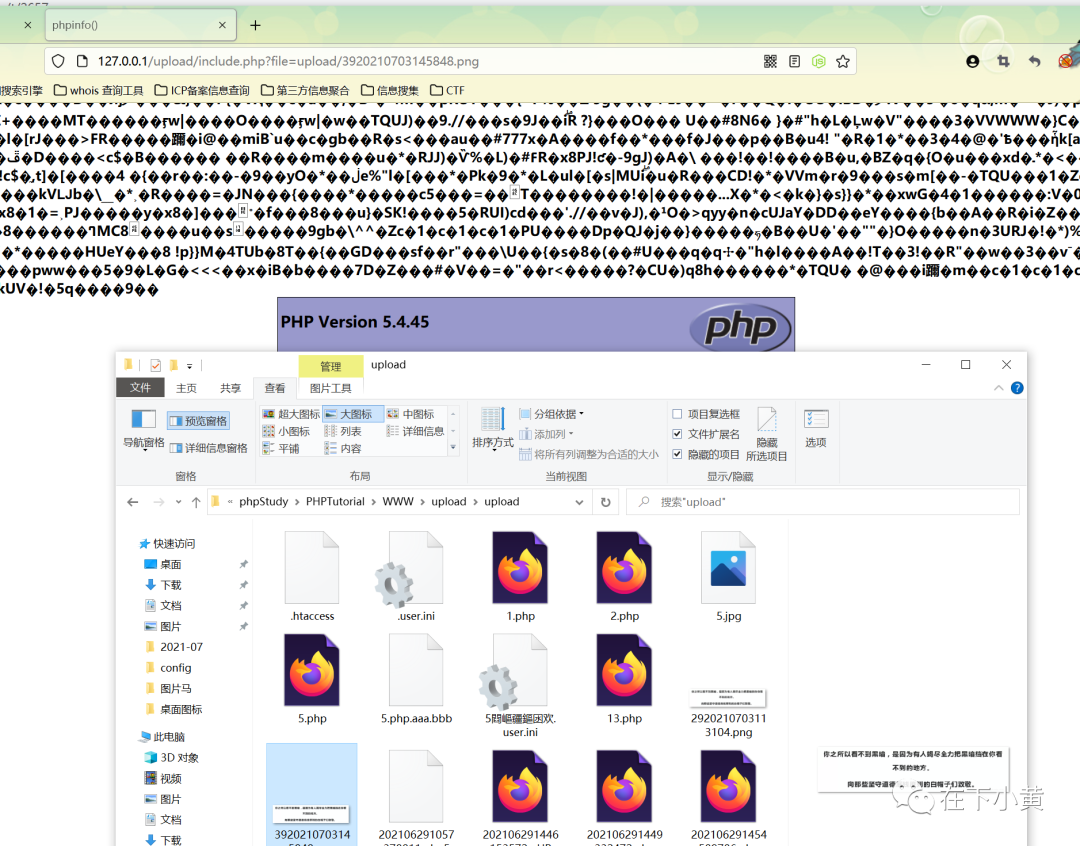This screenshot has height=846, width=1080.
Task: Open the Firefox account avatar icon
Action: tap(973, 61)
